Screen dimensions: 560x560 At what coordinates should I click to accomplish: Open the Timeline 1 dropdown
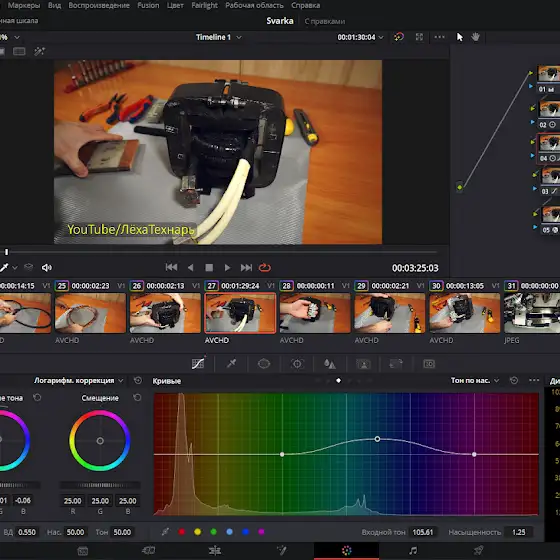219,37
